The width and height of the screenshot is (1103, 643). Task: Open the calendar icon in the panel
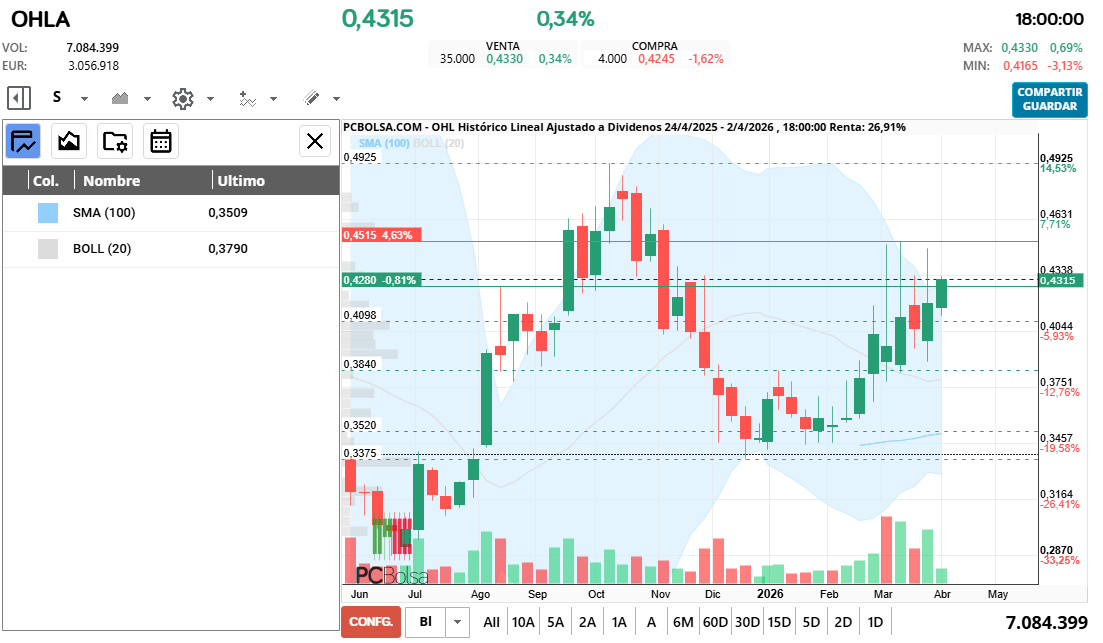click(160, 141)
